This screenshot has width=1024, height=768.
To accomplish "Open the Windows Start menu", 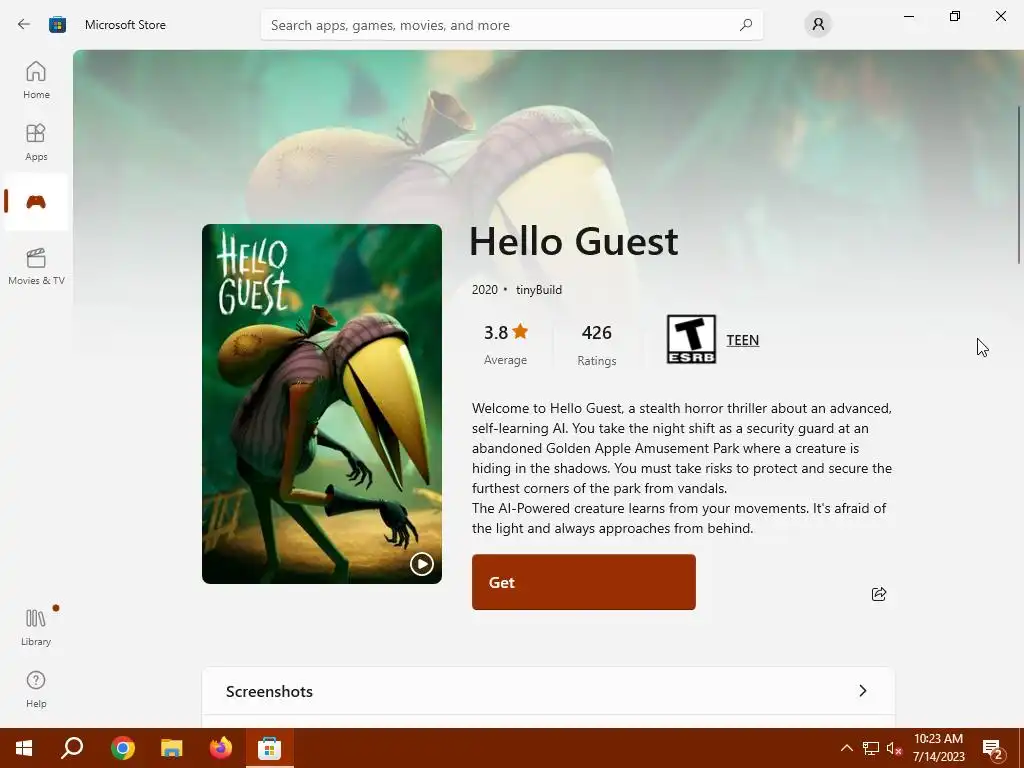I will pyautogui.click(x=24, y=748).
